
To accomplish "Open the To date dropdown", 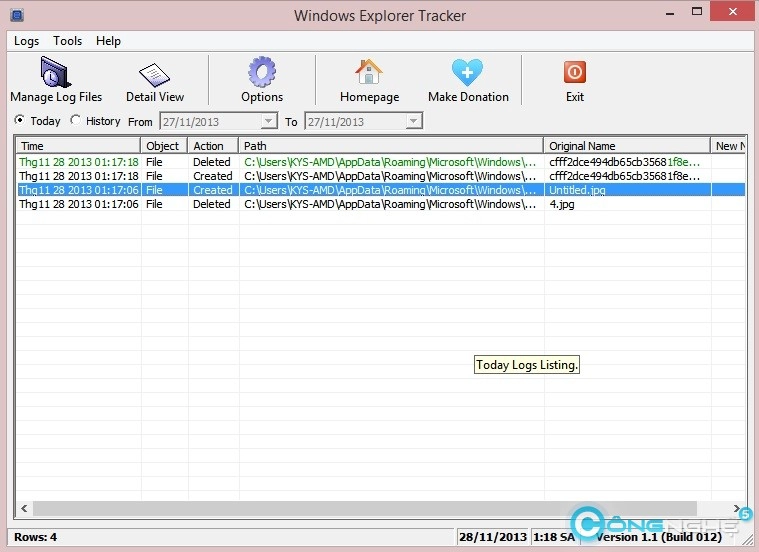I will coord(413,121).
